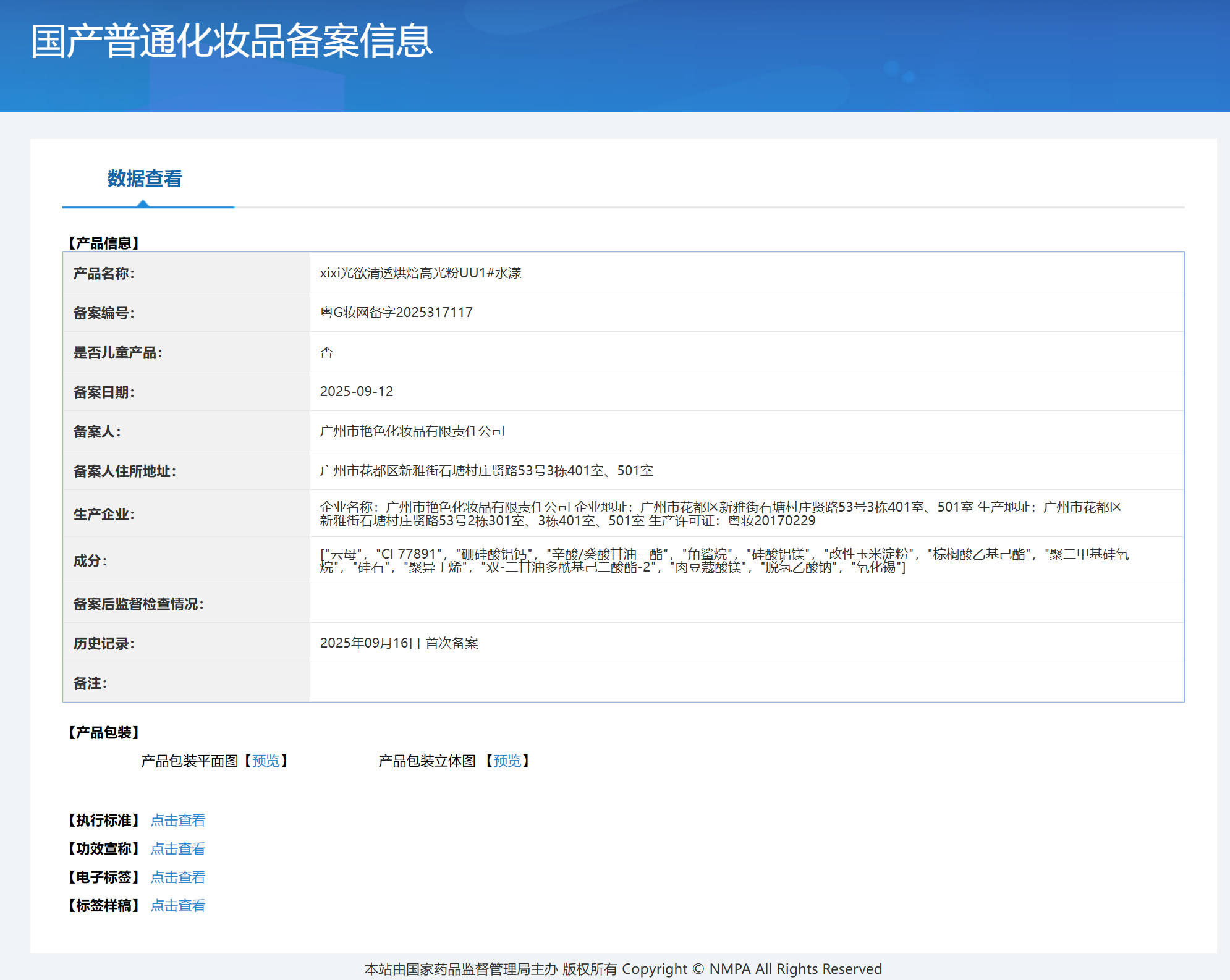Click the NMPA copyright footer text
This screenshot has width=1230, height=980.
point(623,968)
